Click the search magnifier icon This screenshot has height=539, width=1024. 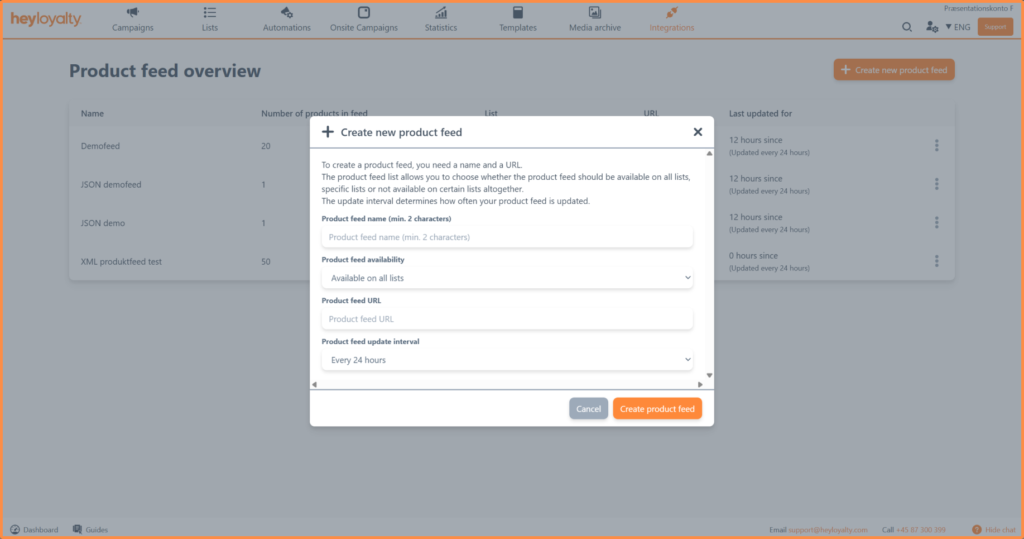point(907,27)
